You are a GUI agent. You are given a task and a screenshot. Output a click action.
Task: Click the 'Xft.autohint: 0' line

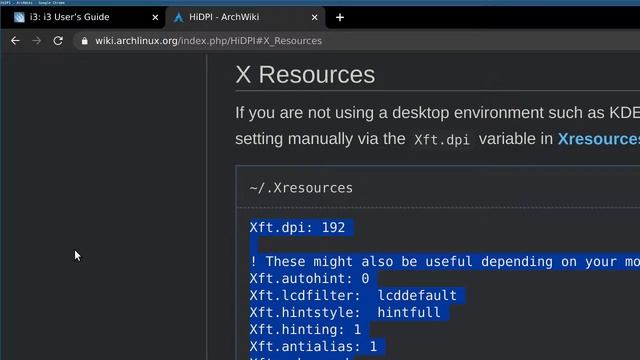pyautogui.click(x=309, y=279)
